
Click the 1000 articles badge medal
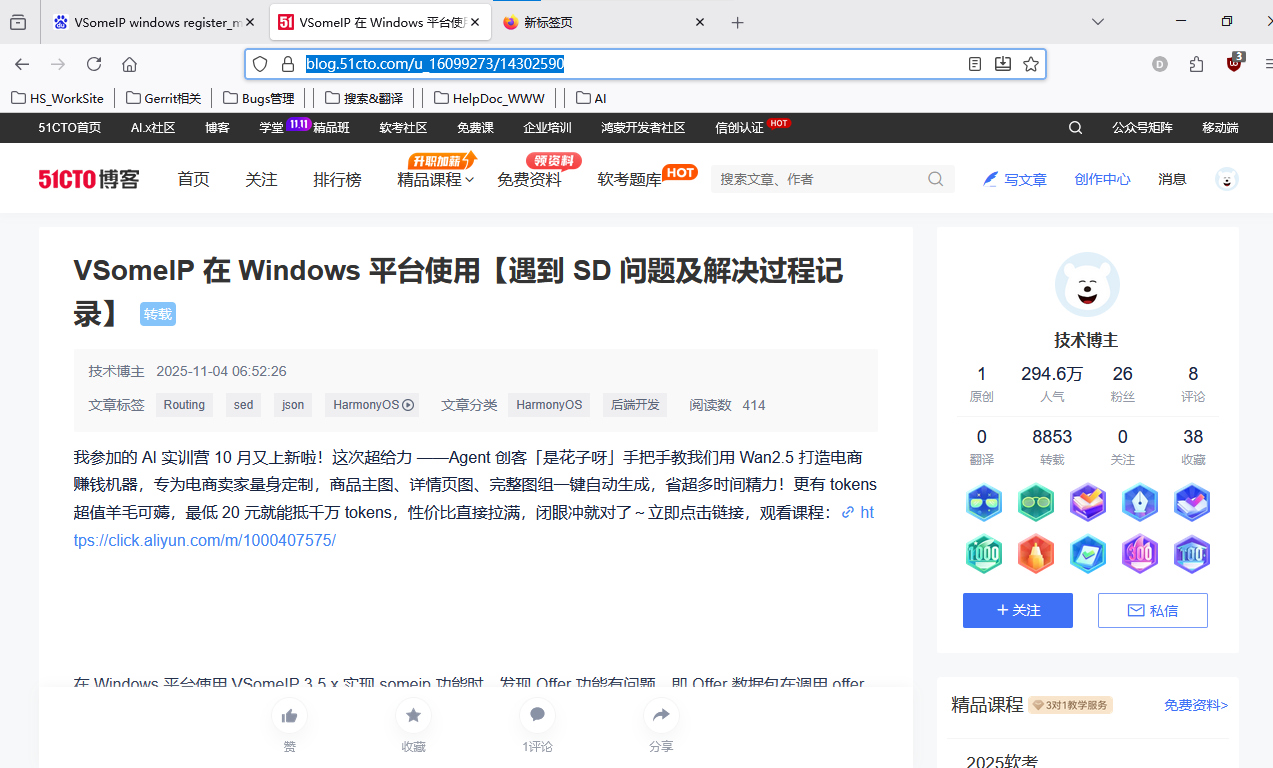coord(984,555)
